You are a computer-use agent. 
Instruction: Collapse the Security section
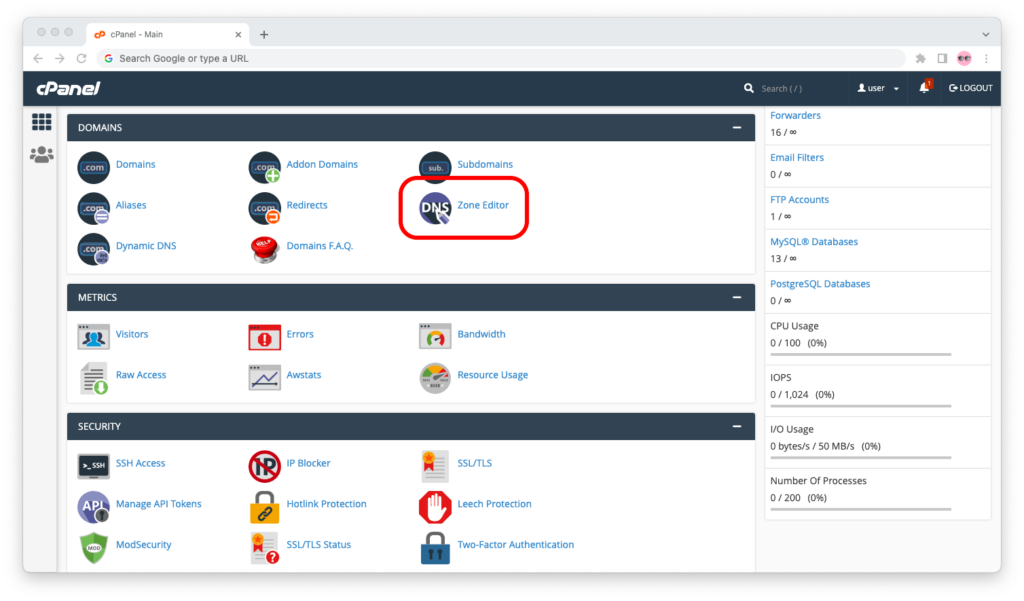(x=737, y=426)
